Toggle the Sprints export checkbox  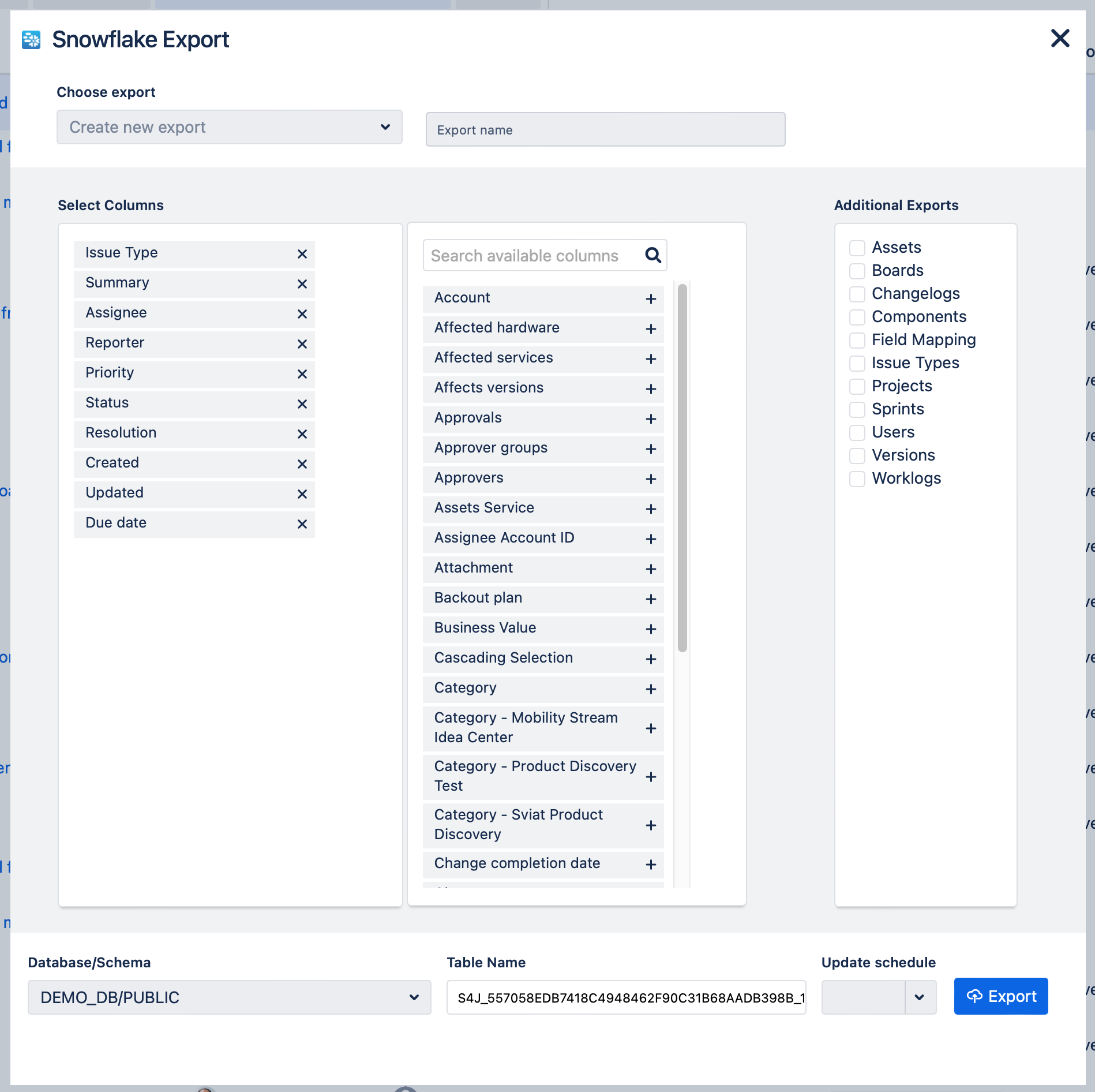coord(857,410)
